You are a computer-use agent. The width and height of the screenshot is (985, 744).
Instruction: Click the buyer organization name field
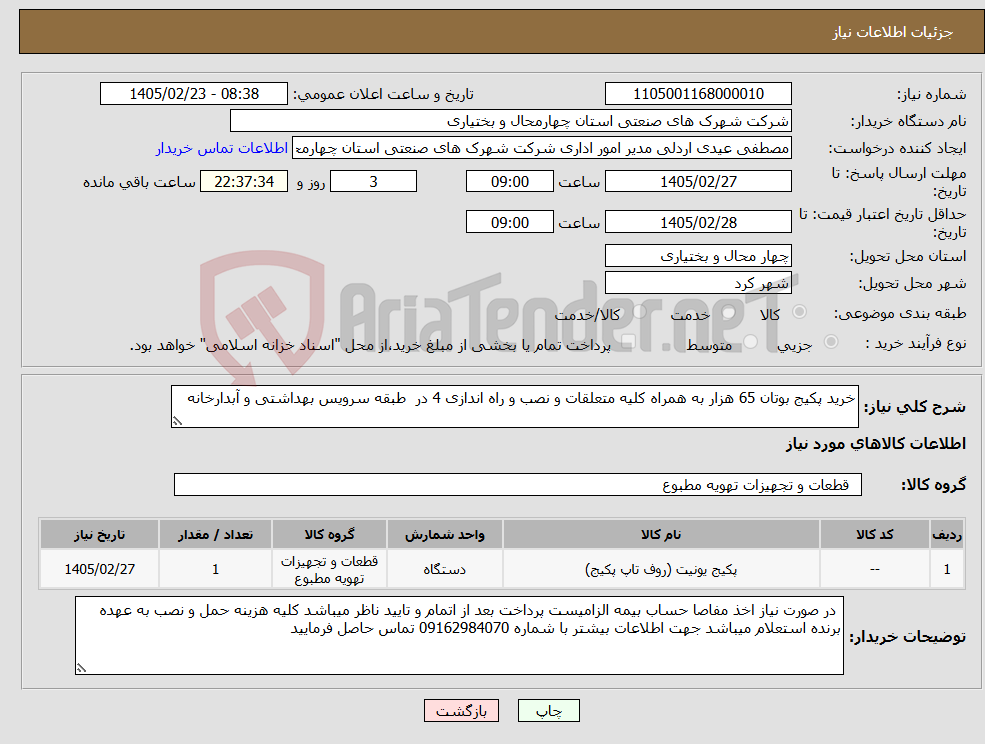511,121
